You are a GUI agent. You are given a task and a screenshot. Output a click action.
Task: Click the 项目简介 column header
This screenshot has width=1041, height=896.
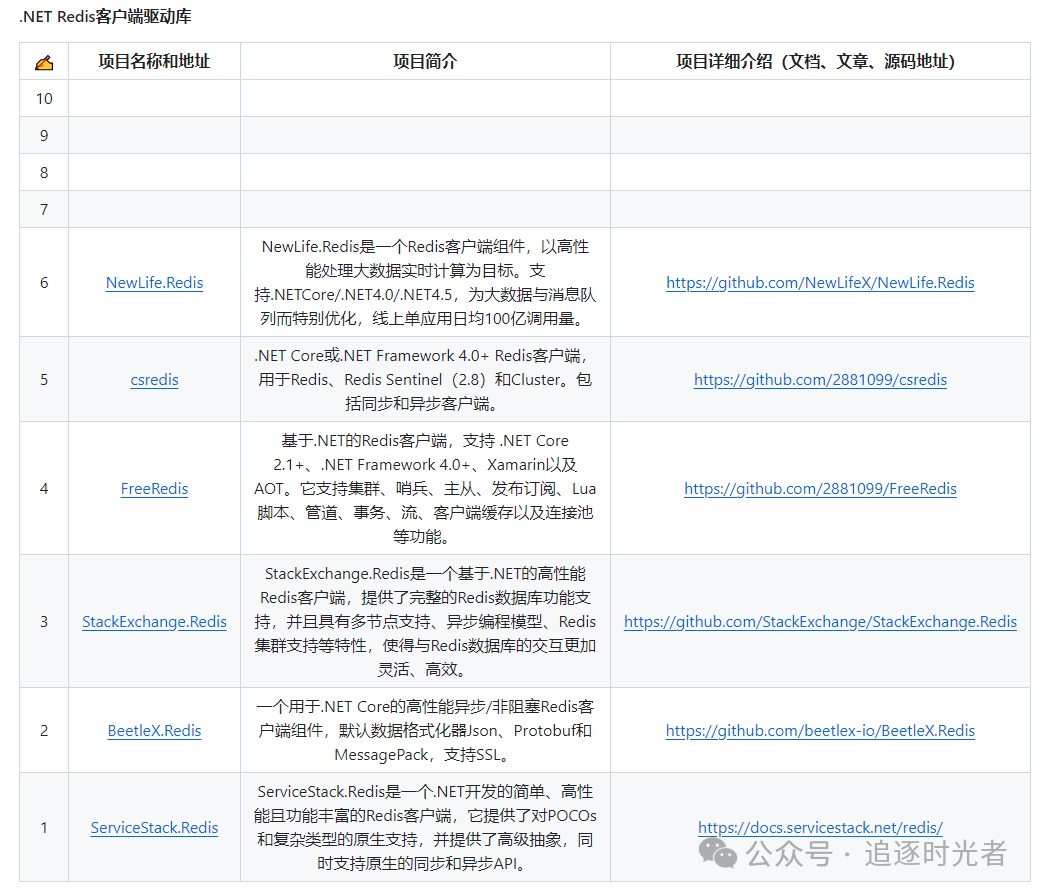tap(426, 62)
